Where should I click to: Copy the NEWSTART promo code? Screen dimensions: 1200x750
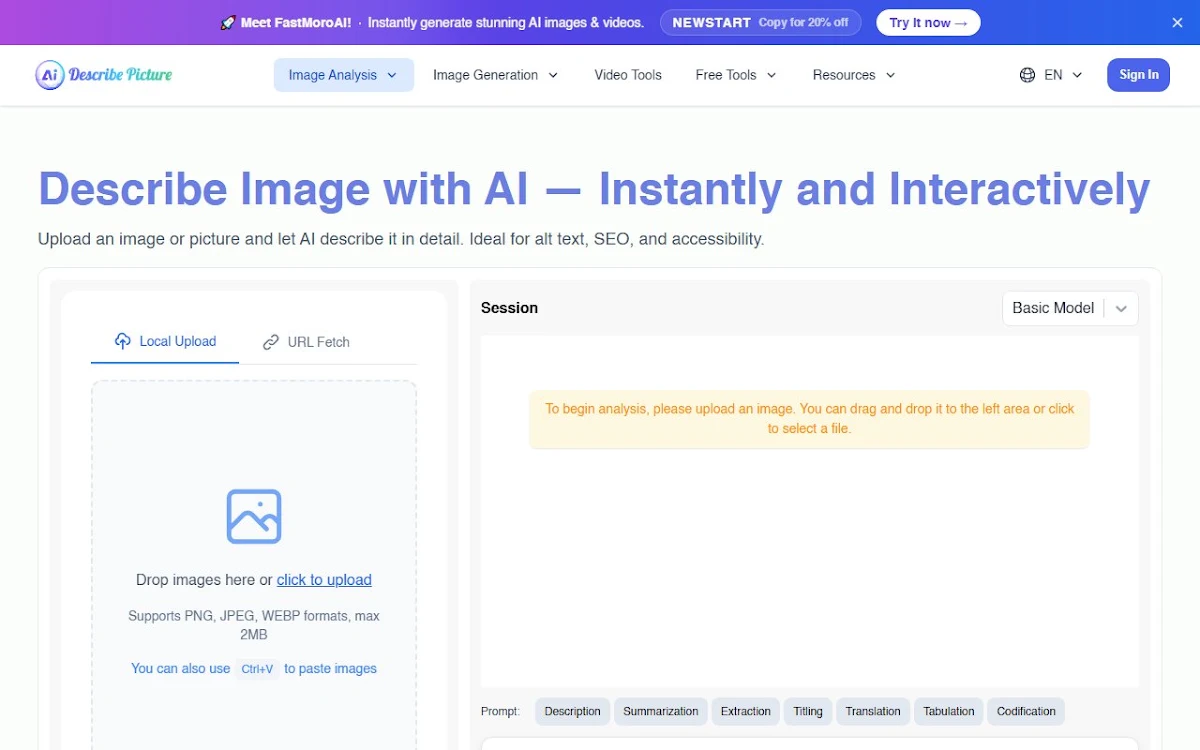(760, 22)
